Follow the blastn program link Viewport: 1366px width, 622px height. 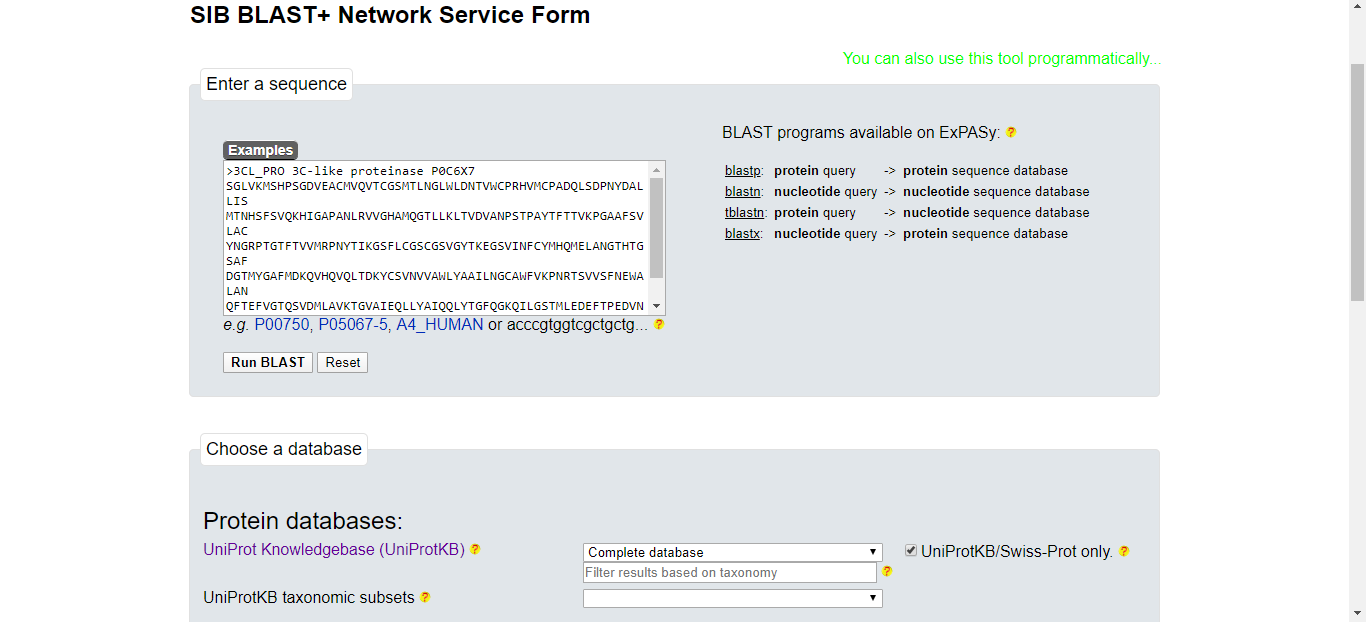tap(744, 192)
